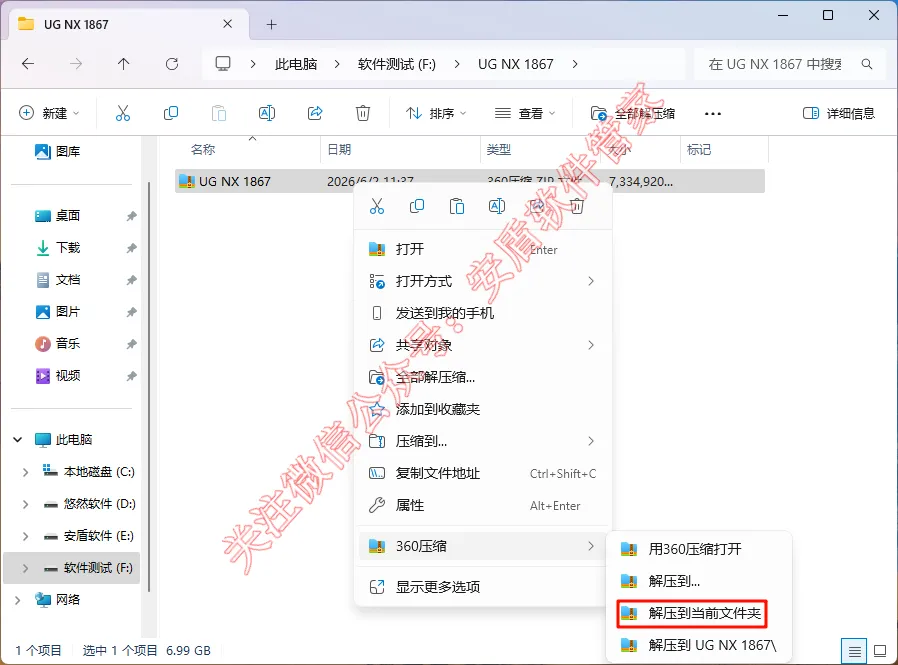The height and width of the screenshot is (665, 898).
Task: Choose 用360压缩打开 in the submenu
Action: [699, 549]
